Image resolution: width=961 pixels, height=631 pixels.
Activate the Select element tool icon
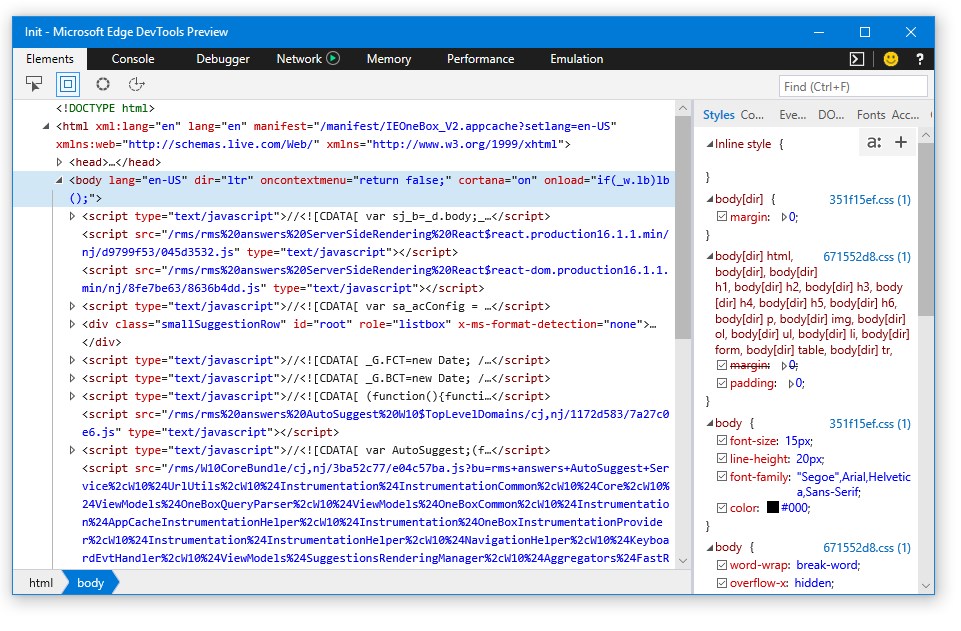pyautogui.click(x=34, y=84)
